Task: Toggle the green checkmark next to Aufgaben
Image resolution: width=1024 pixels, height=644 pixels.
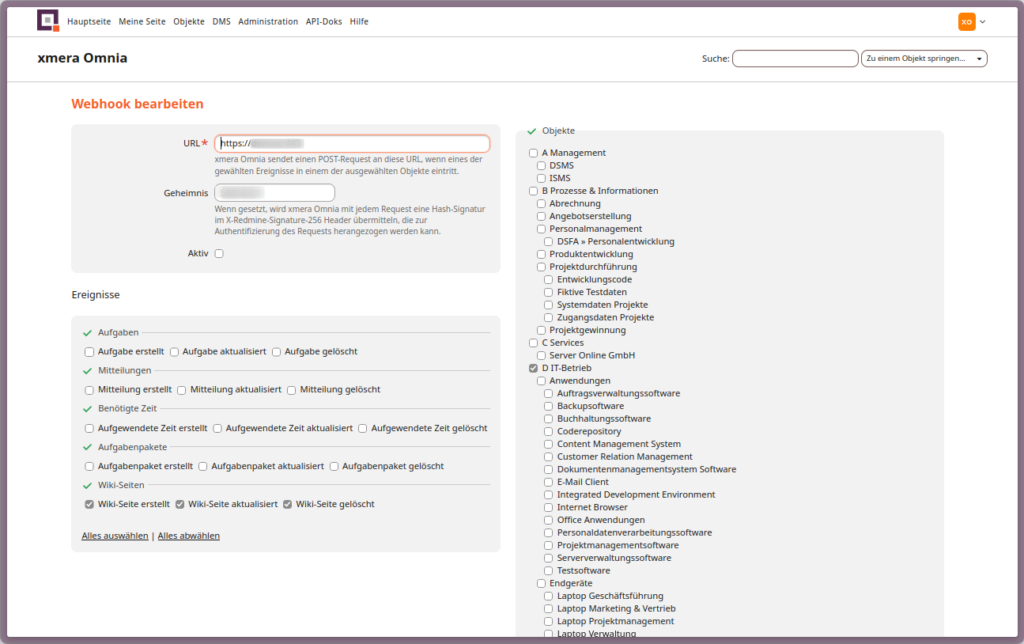Action: (88, 333)
